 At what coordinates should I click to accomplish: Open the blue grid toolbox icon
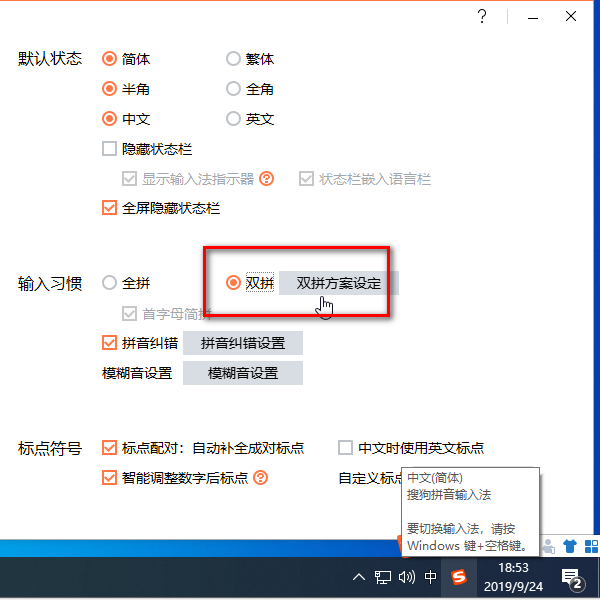[x=592, y=546]
